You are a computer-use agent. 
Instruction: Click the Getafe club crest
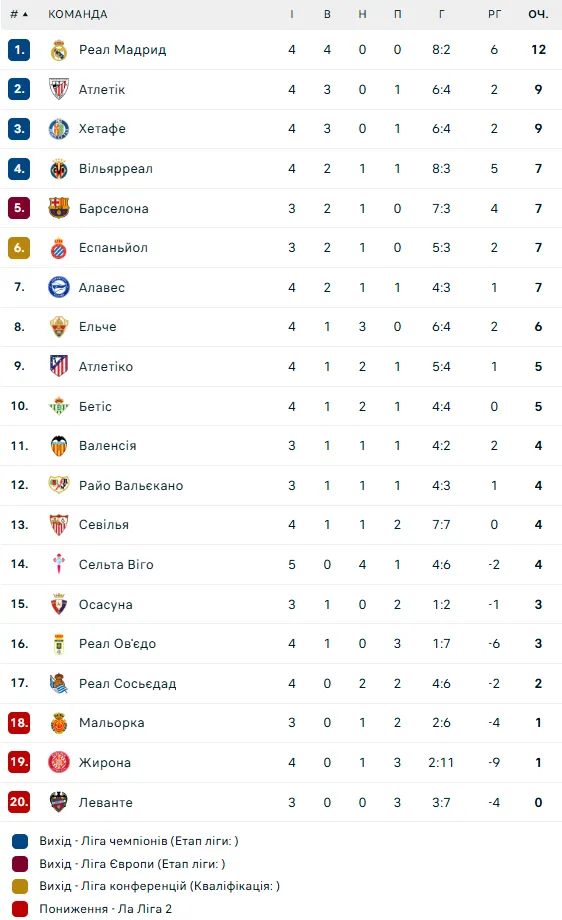(x=59, y=129)
